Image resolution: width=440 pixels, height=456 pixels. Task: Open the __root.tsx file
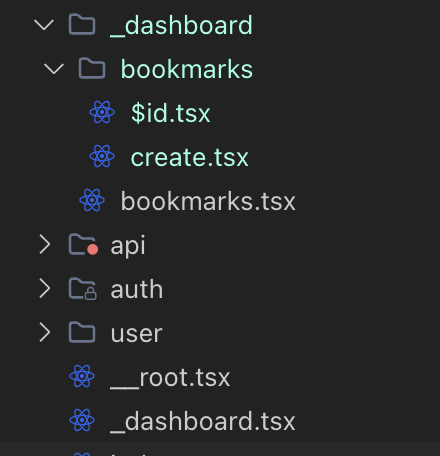coord(170,378)
